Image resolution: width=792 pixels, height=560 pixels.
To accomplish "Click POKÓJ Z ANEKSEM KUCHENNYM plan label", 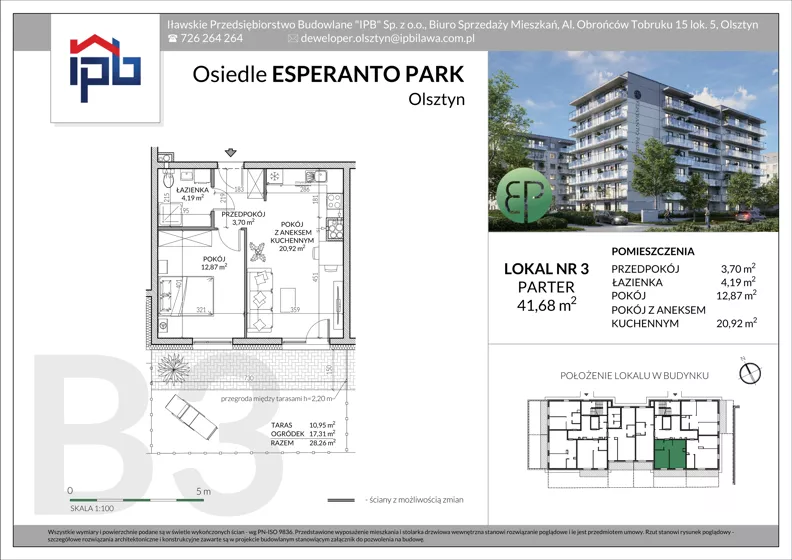I will point(293,236).
